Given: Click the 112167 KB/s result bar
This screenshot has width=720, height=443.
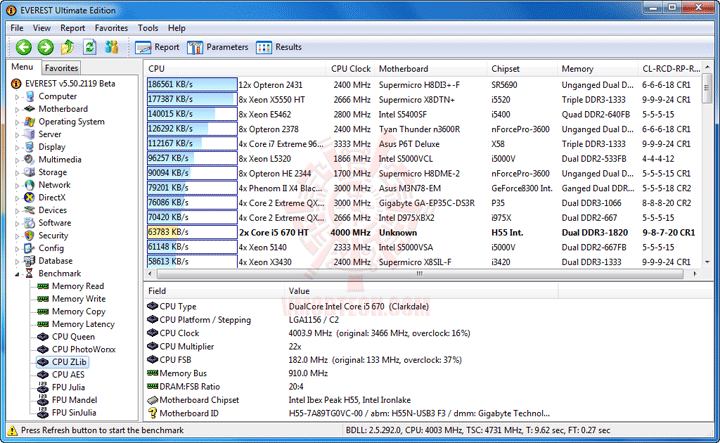Looking at the screenshot, I should 192,143.
